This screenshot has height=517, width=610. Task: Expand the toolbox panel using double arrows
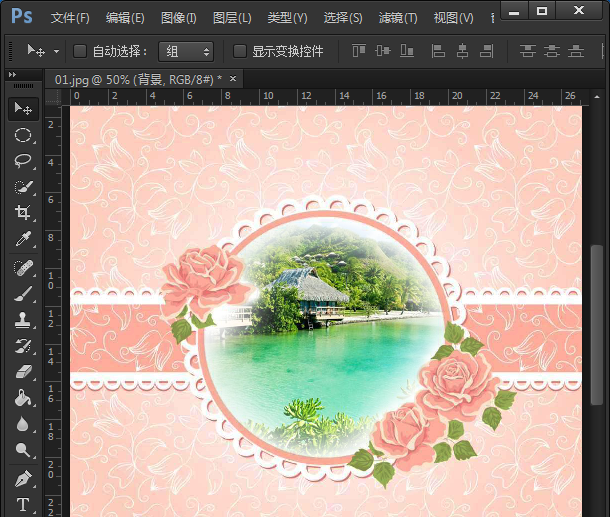(x=11, y=75)
